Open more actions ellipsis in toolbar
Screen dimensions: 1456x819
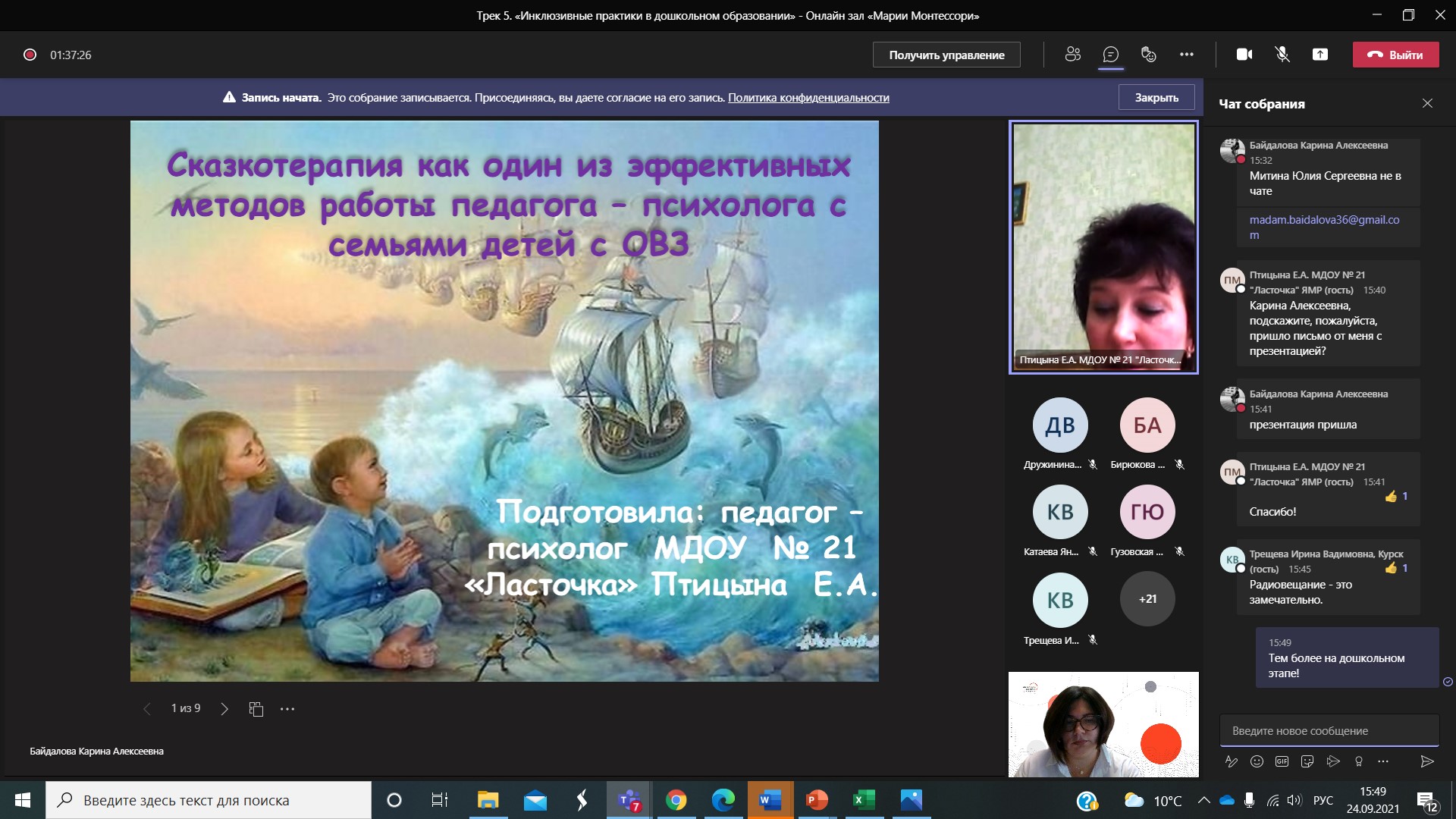tap(1187, 55)
